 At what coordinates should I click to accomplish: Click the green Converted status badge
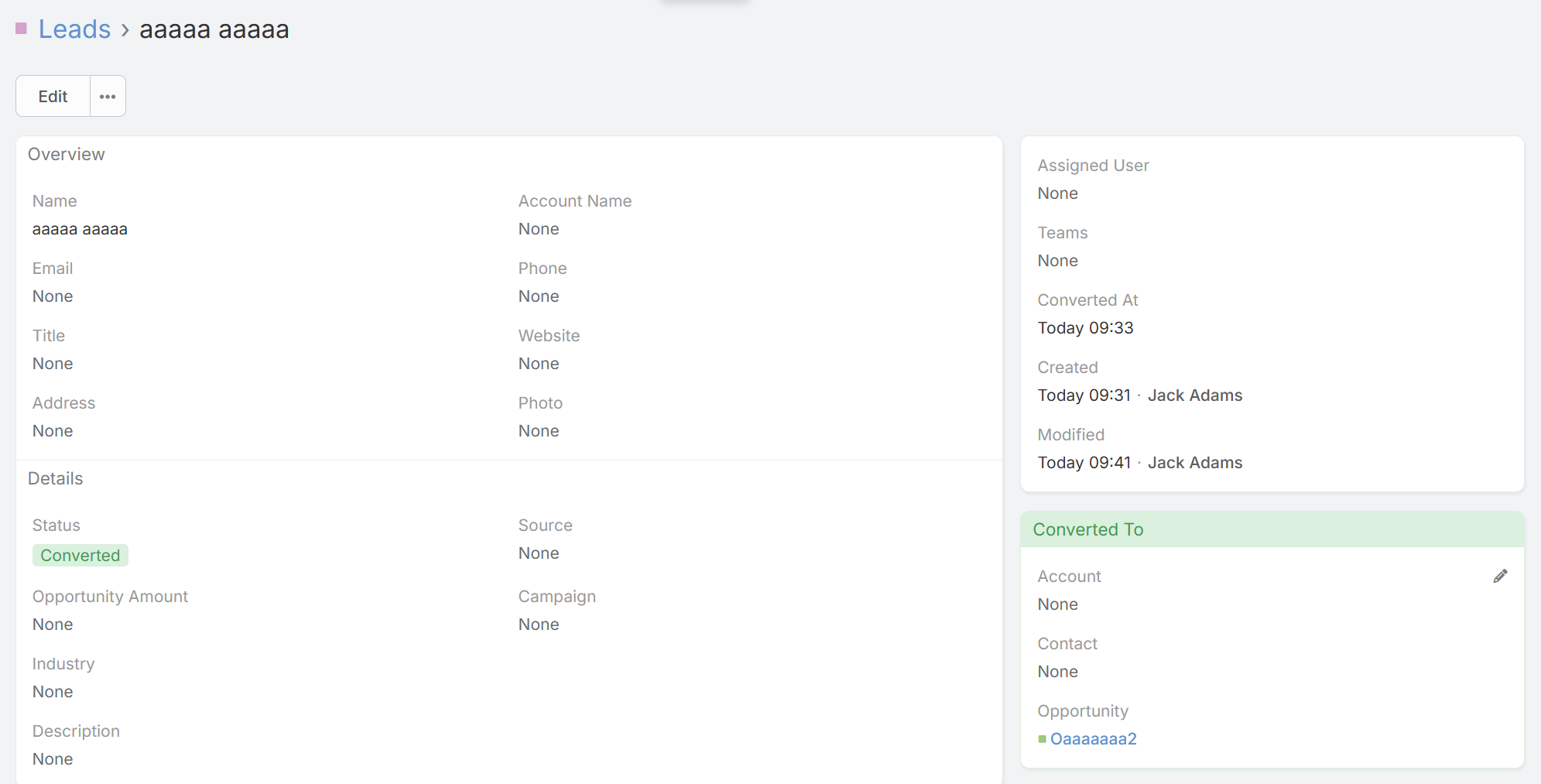[x=80, y=556]
